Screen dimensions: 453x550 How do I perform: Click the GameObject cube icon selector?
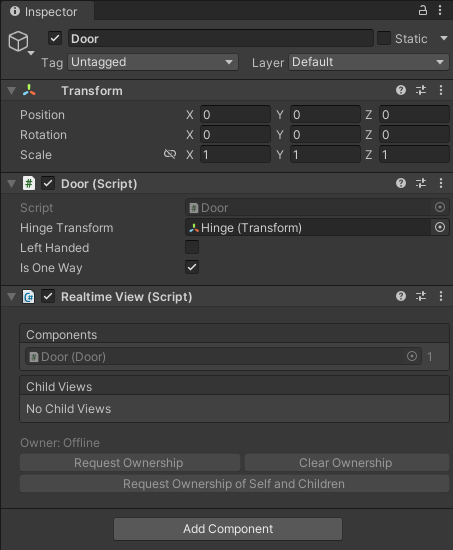point(21,42)
